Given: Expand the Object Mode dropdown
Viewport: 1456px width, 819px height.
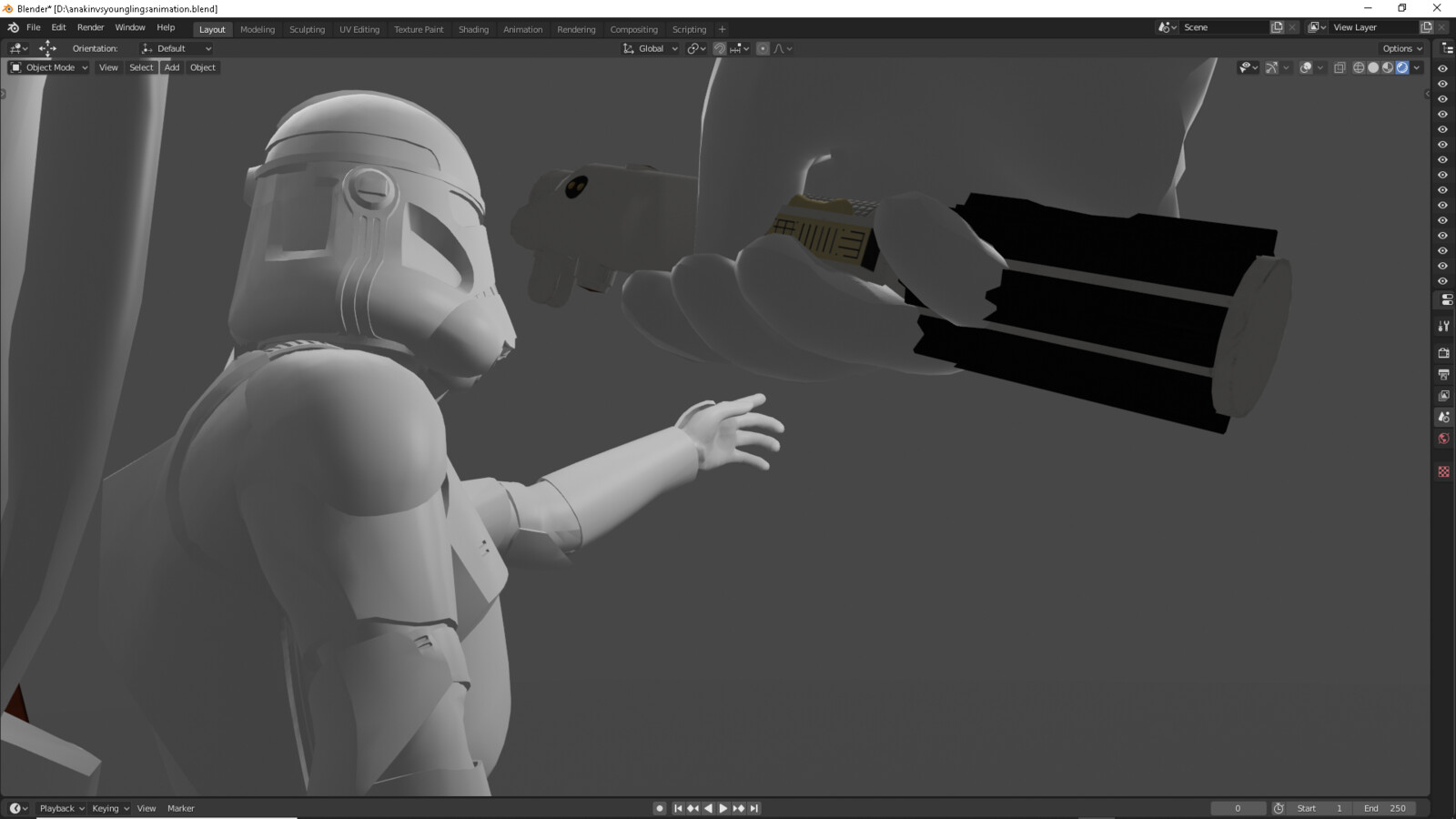Looking at the screenshot, I should (48, 67).
